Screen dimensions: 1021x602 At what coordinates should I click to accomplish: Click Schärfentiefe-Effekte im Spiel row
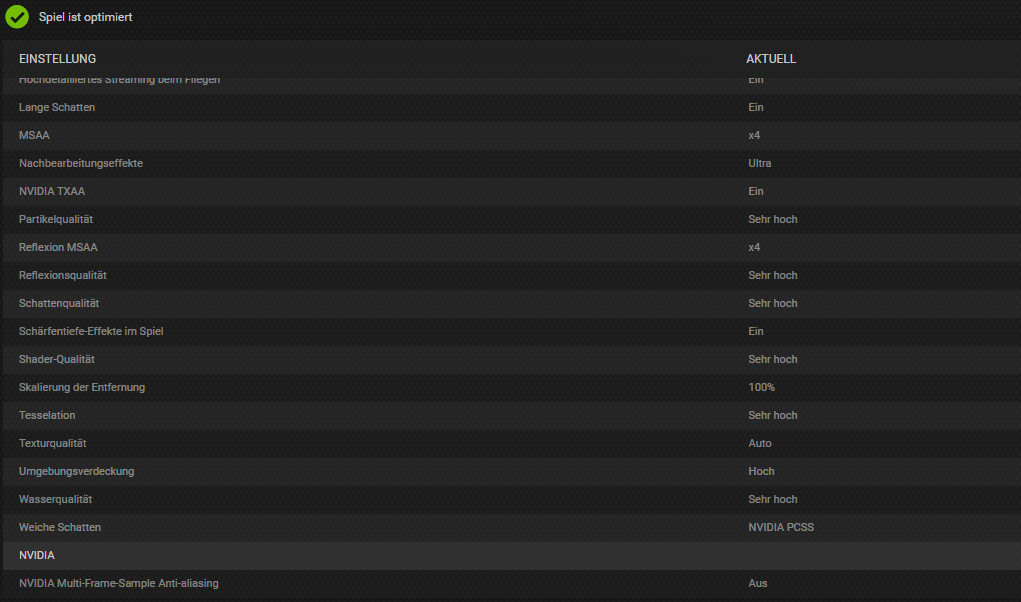512,331
